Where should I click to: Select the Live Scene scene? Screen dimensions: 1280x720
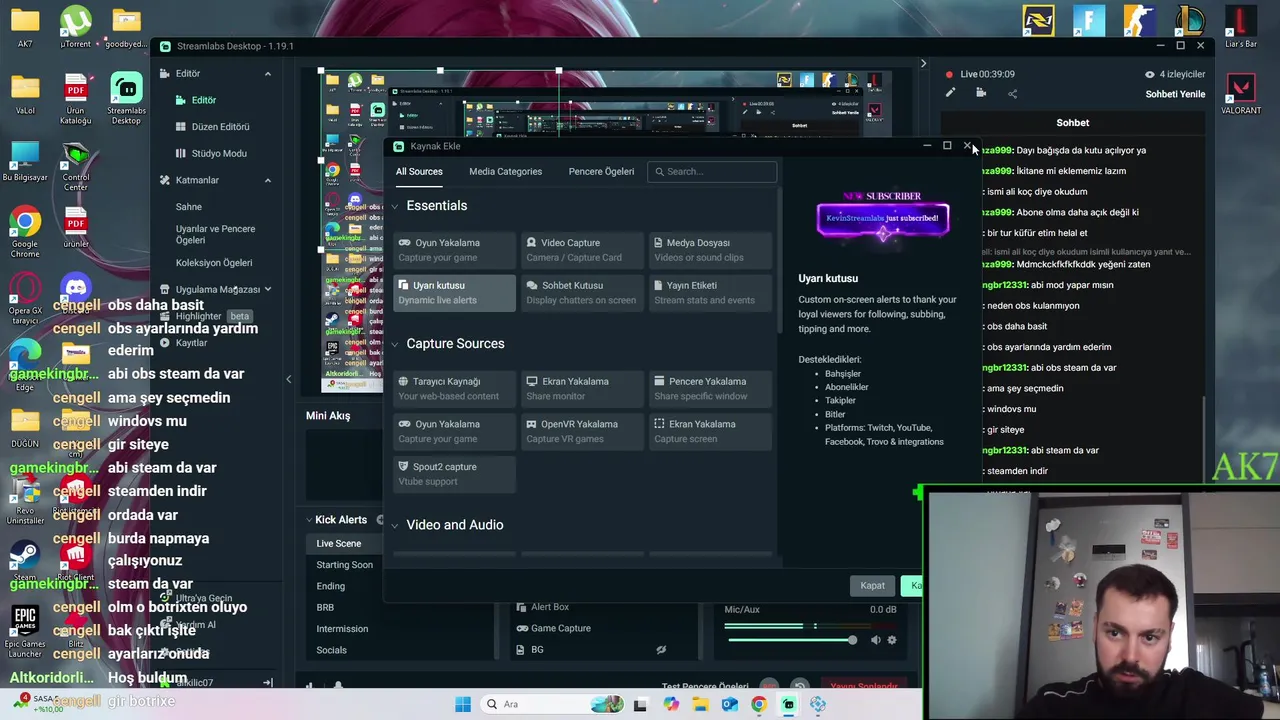pos(338,544)
